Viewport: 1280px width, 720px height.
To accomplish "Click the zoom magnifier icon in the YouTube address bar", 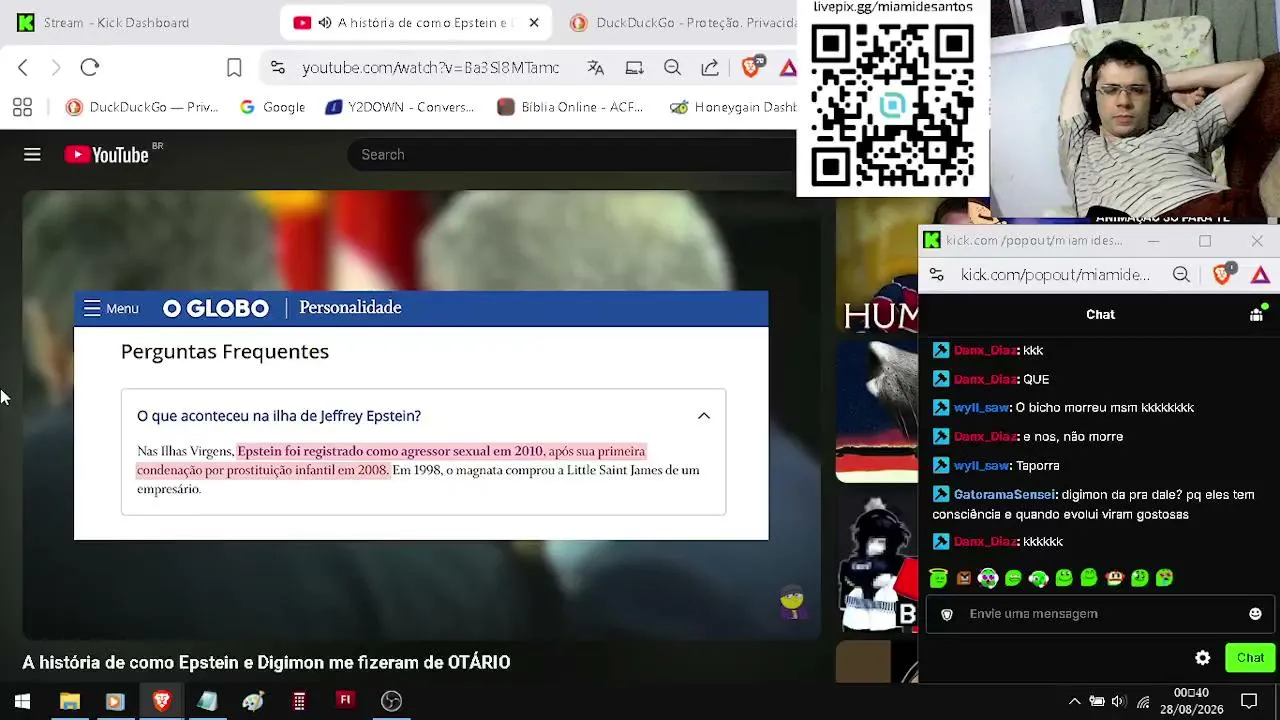I will tap(672, 67).
